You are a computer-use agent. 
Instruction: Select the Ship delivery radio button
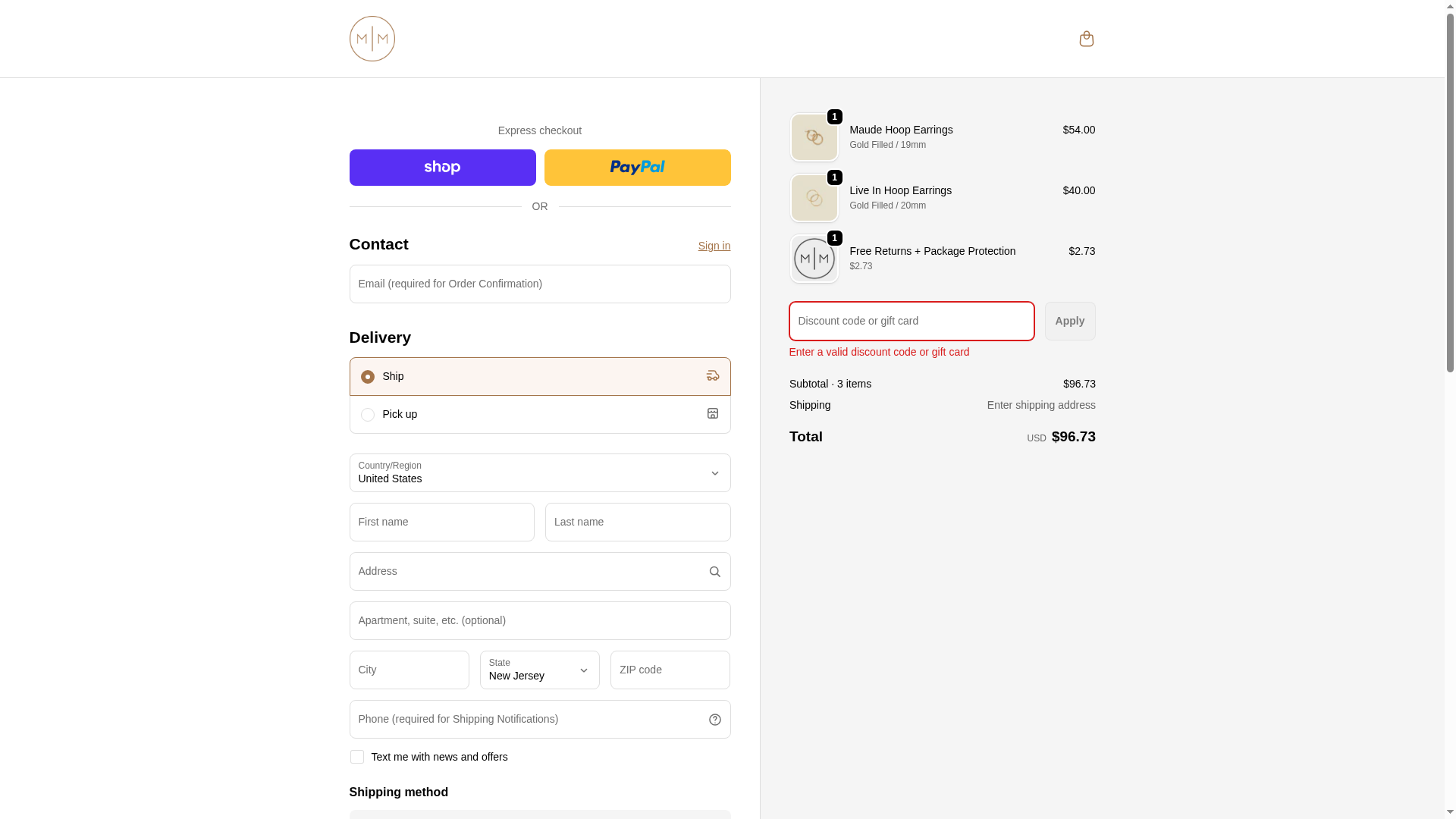[x=368, y=377]
